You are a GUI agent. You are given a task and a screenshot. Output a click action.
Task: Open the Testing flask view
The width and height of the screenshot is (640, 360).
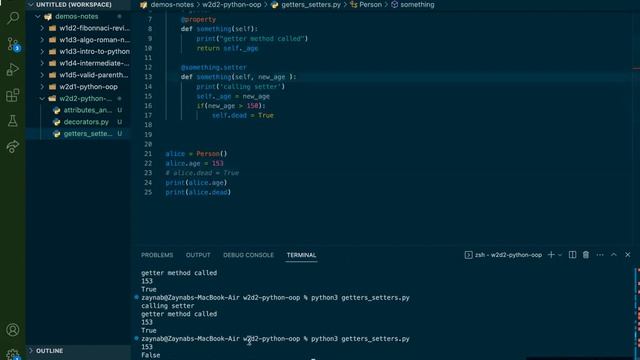pos(13,121)
